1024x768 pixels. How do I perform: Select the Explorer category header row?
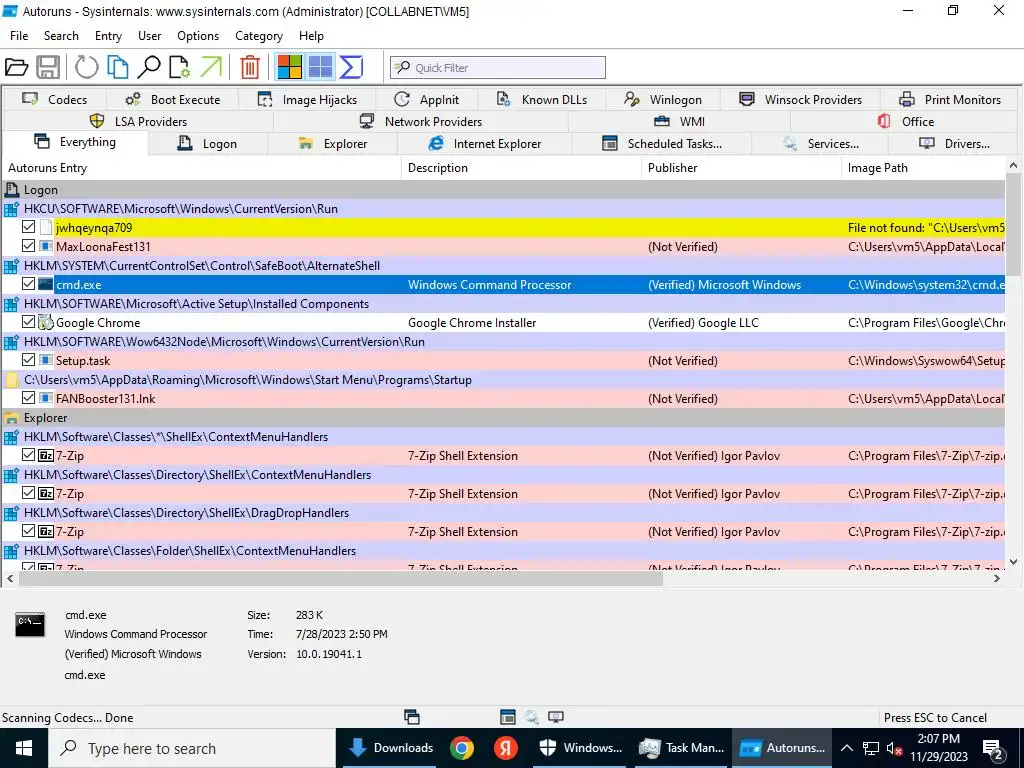pos(504,417)
